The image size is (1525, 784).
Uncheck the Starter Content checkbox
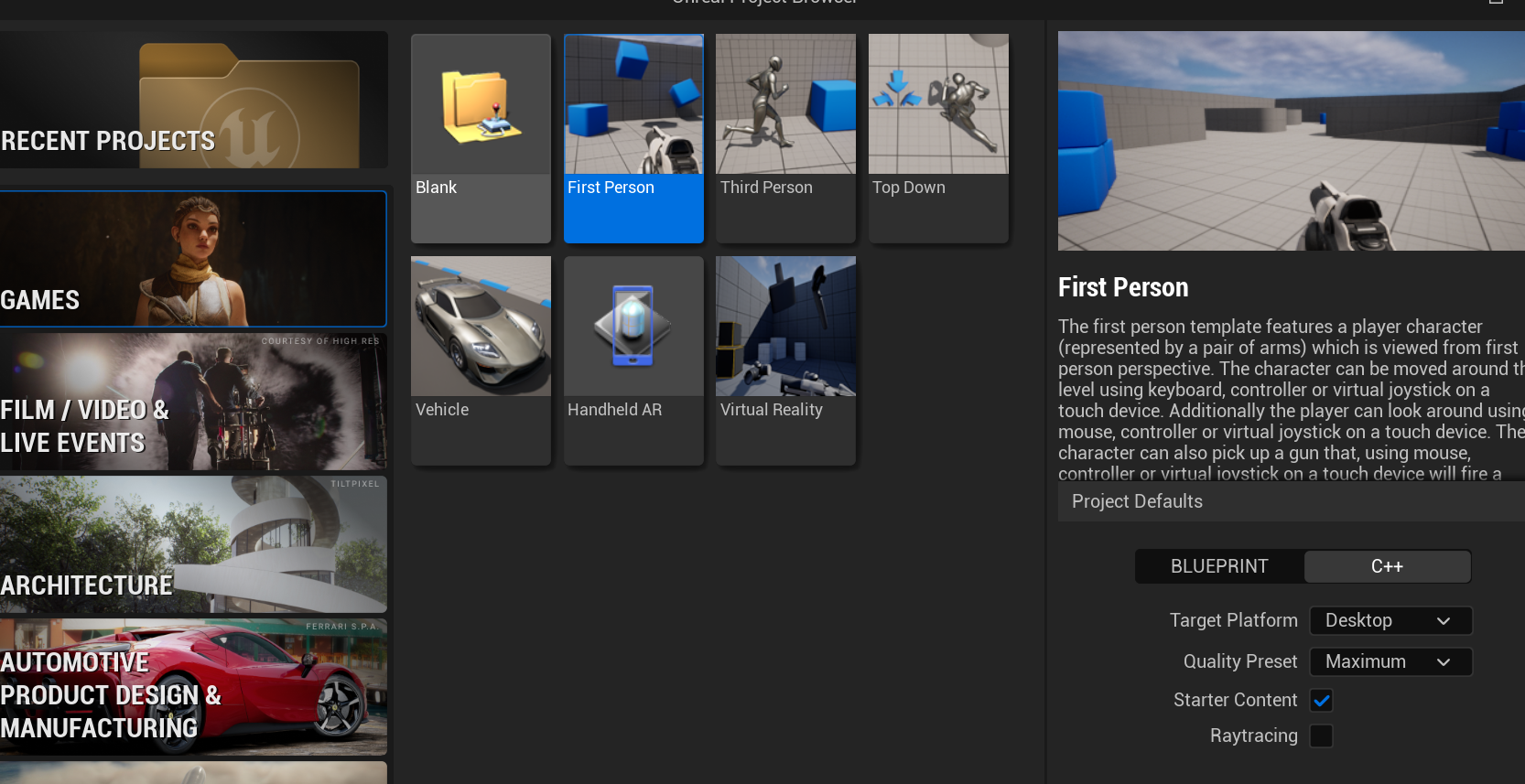click(x=1321, y=701)
